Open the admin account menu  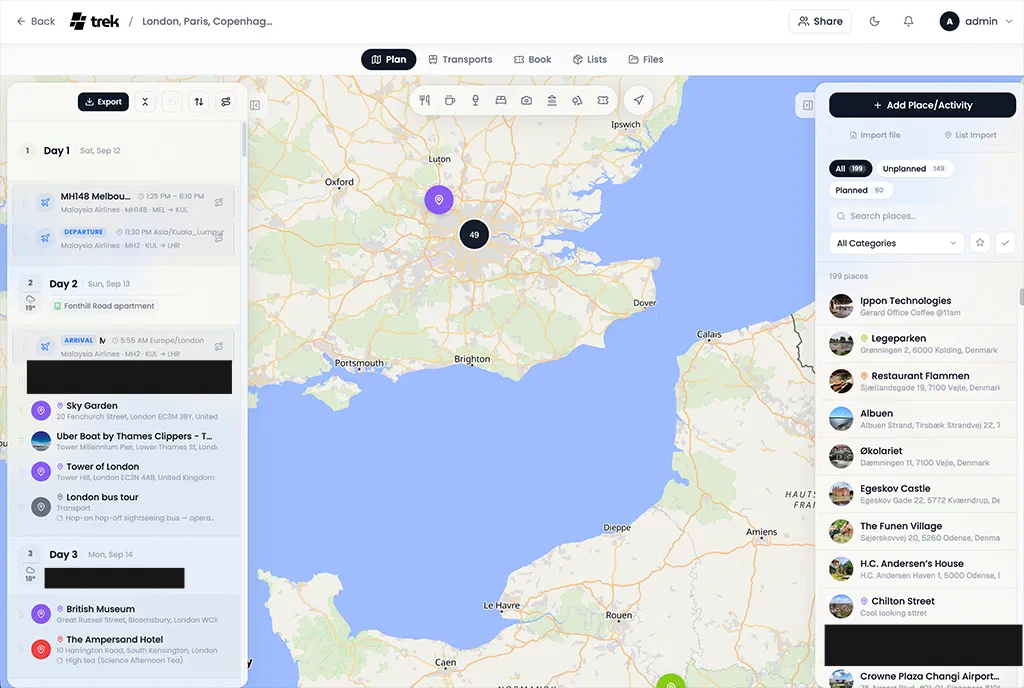[976, 22]
